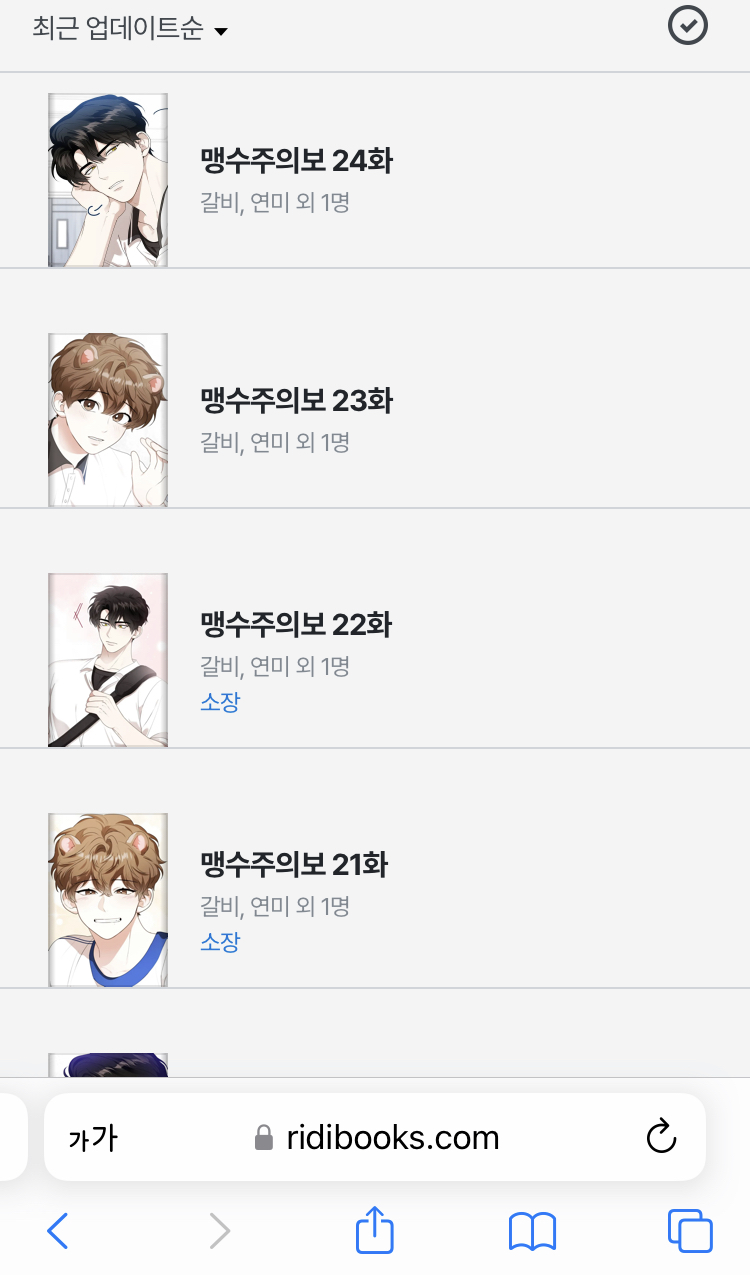Open 맹수주의보 24화 cover thumbnail
750x1275 pixels.
click(108, 180)
